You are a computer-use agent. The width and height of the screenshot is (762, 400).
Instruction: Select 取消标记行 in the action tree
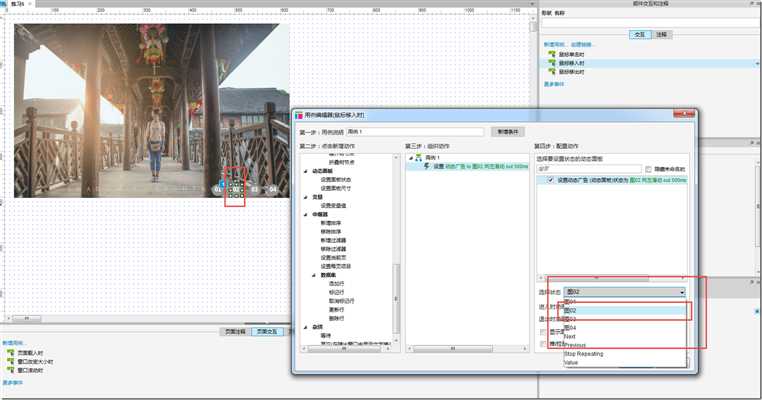pos(341,301)
